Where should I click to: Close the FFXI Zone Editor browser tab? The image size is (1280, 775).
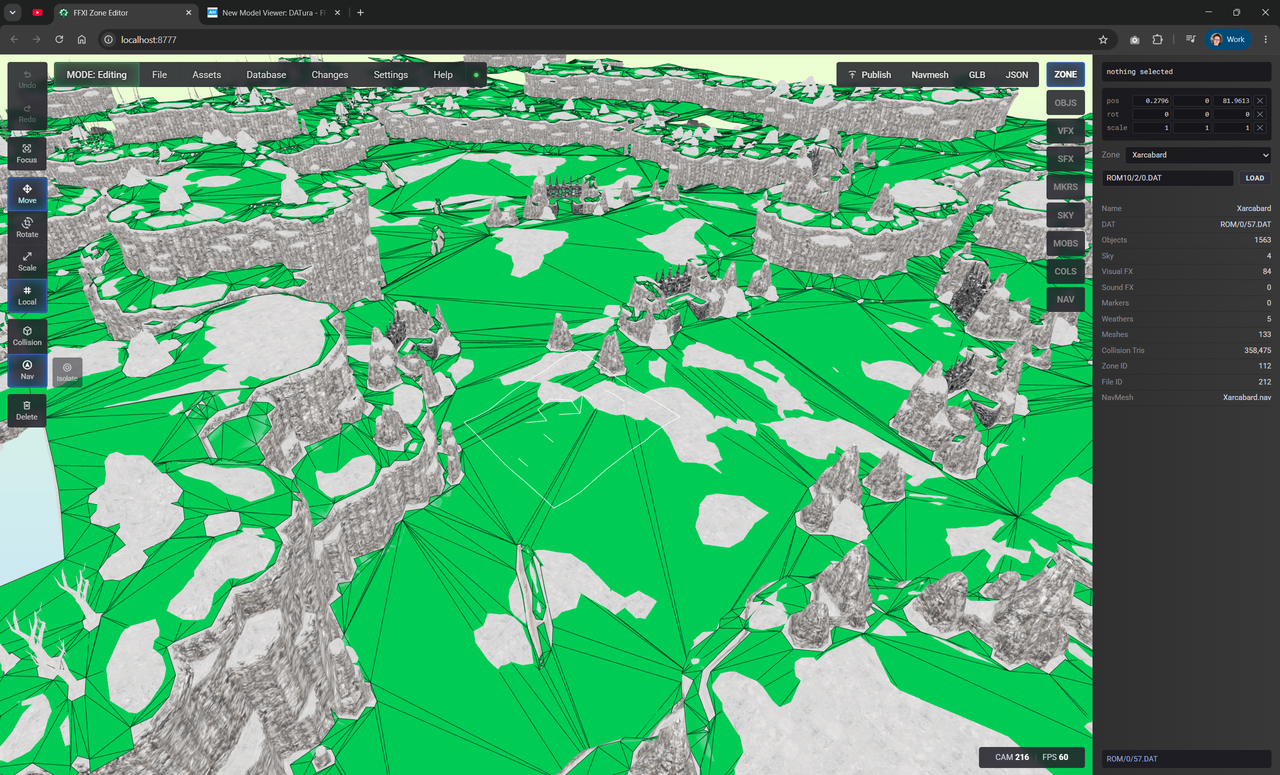coord(186,12)
